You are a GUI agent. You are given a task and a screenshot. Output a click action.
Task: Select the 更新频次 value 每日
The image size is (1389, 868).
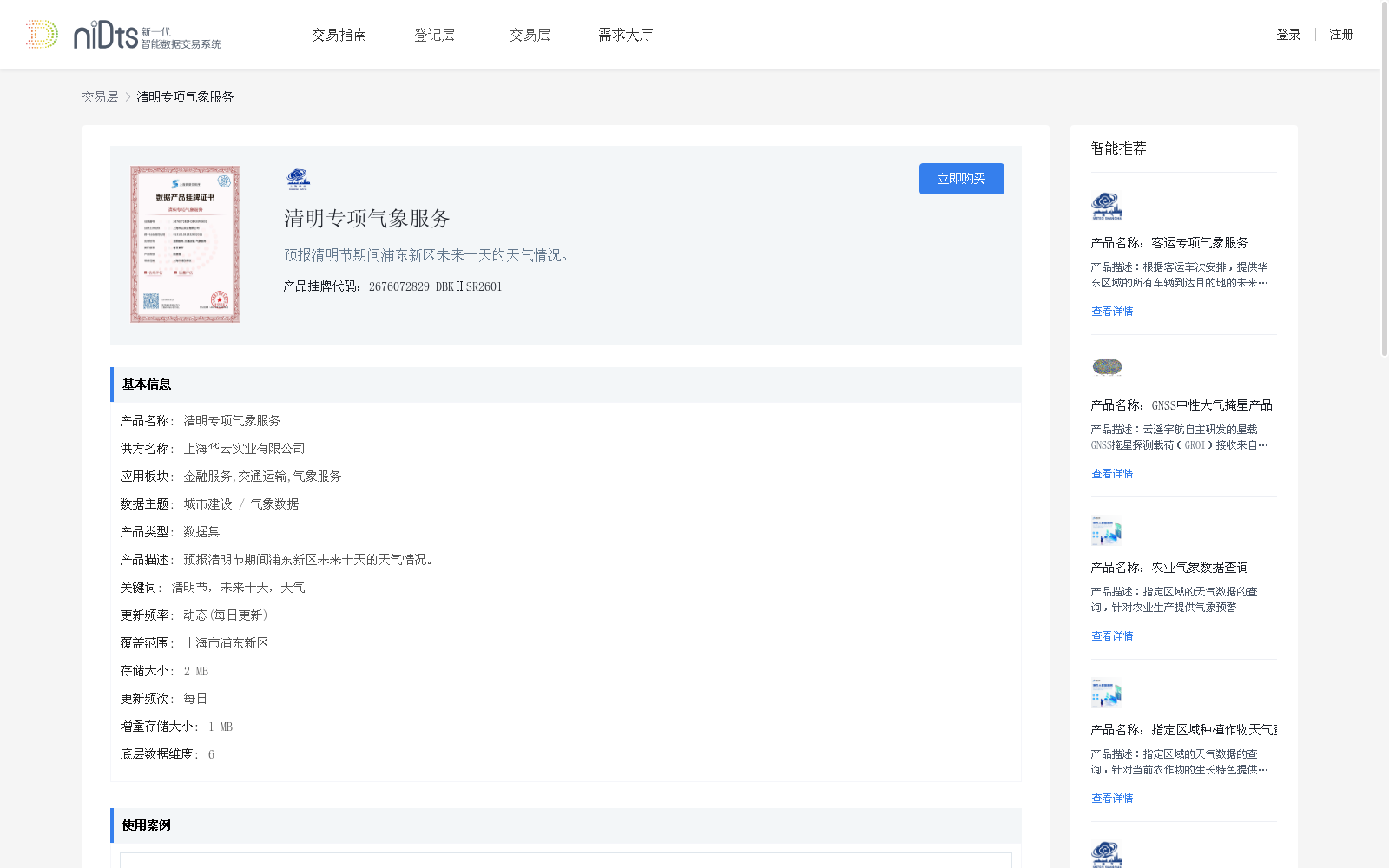[x=195, y=699]
